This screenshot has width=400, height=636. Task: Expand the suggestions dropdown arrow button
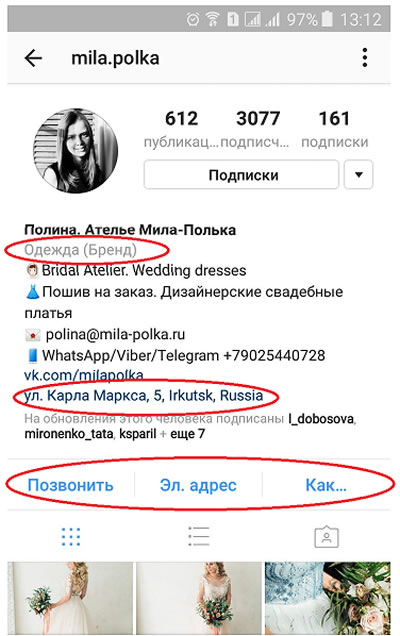[x=358, y=175]
